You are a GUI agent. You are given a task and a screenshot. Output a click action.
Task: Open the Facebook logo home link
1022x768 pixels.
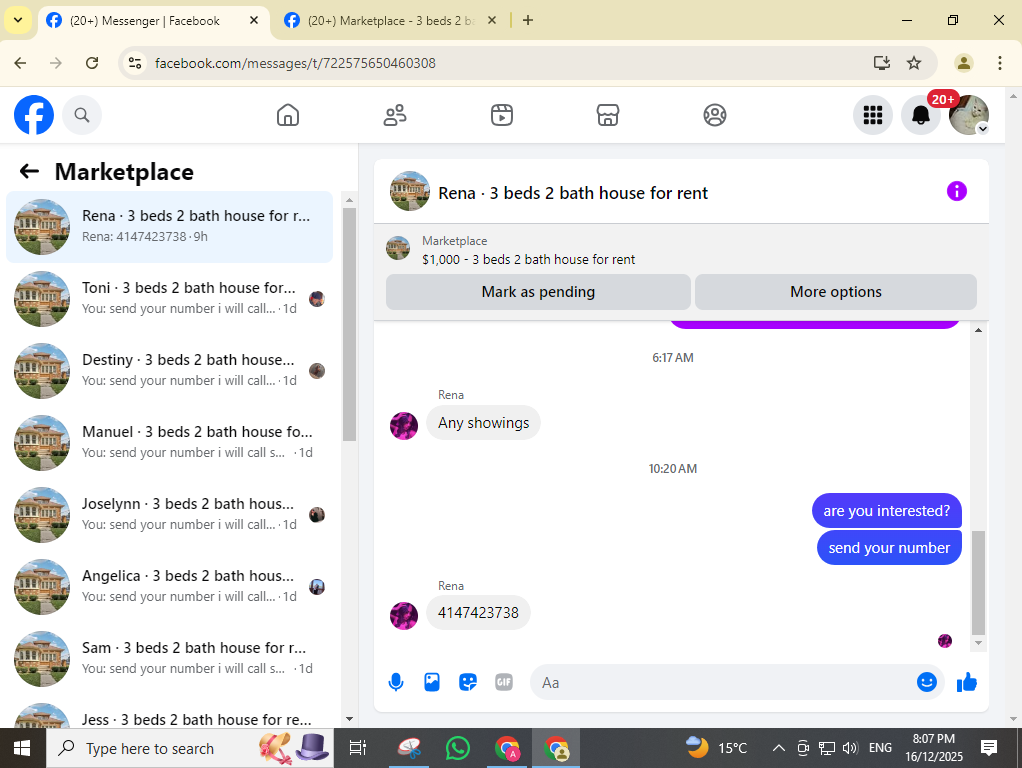[34, 115]
